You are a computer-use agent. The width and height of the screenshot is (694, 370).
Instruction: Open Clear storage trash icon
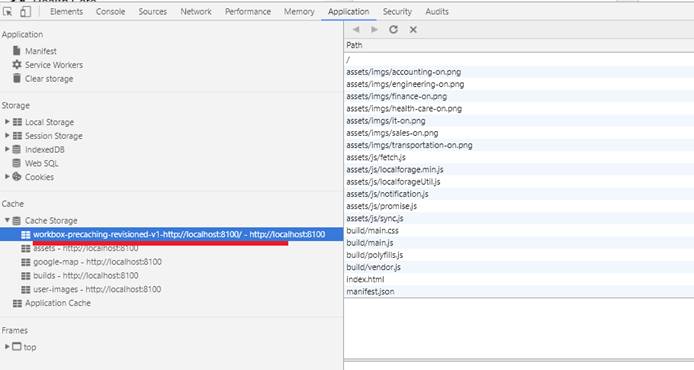coord(17,78)
